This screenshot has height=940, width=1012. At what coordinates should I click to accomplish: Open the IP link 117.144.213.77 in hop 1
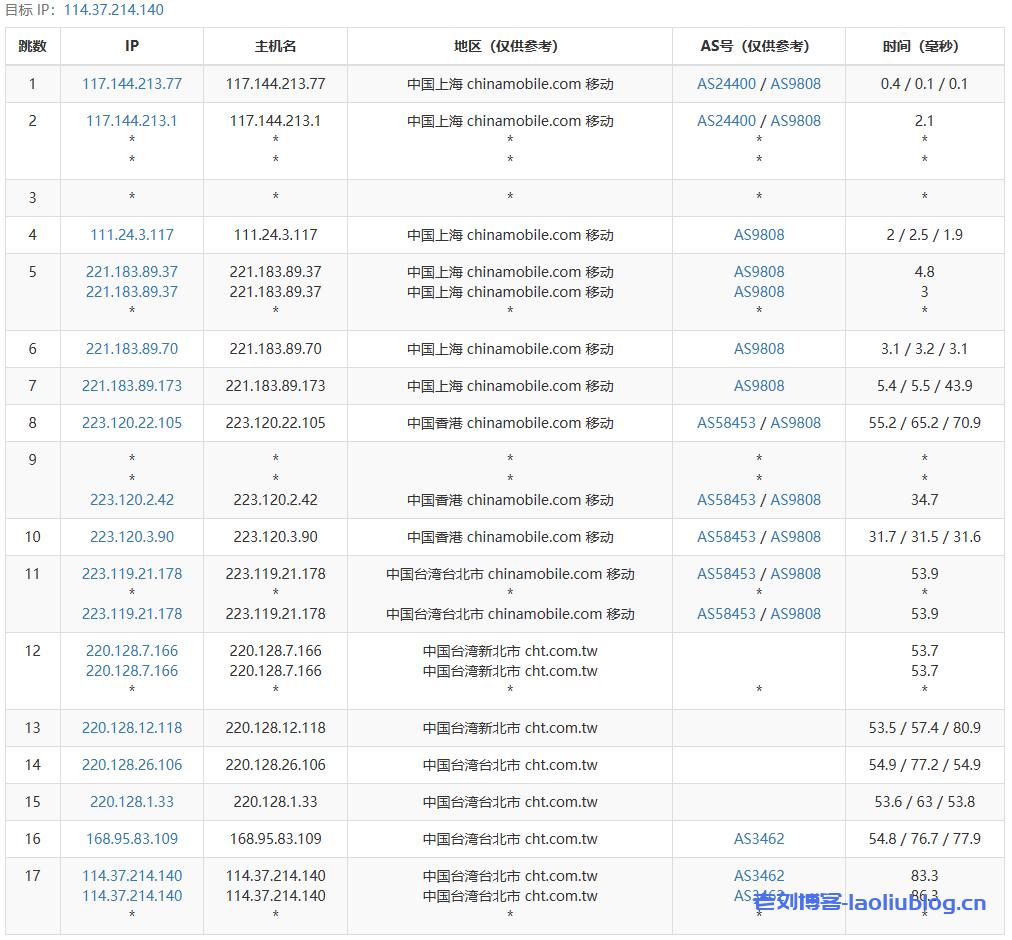[x=131, y=83]
